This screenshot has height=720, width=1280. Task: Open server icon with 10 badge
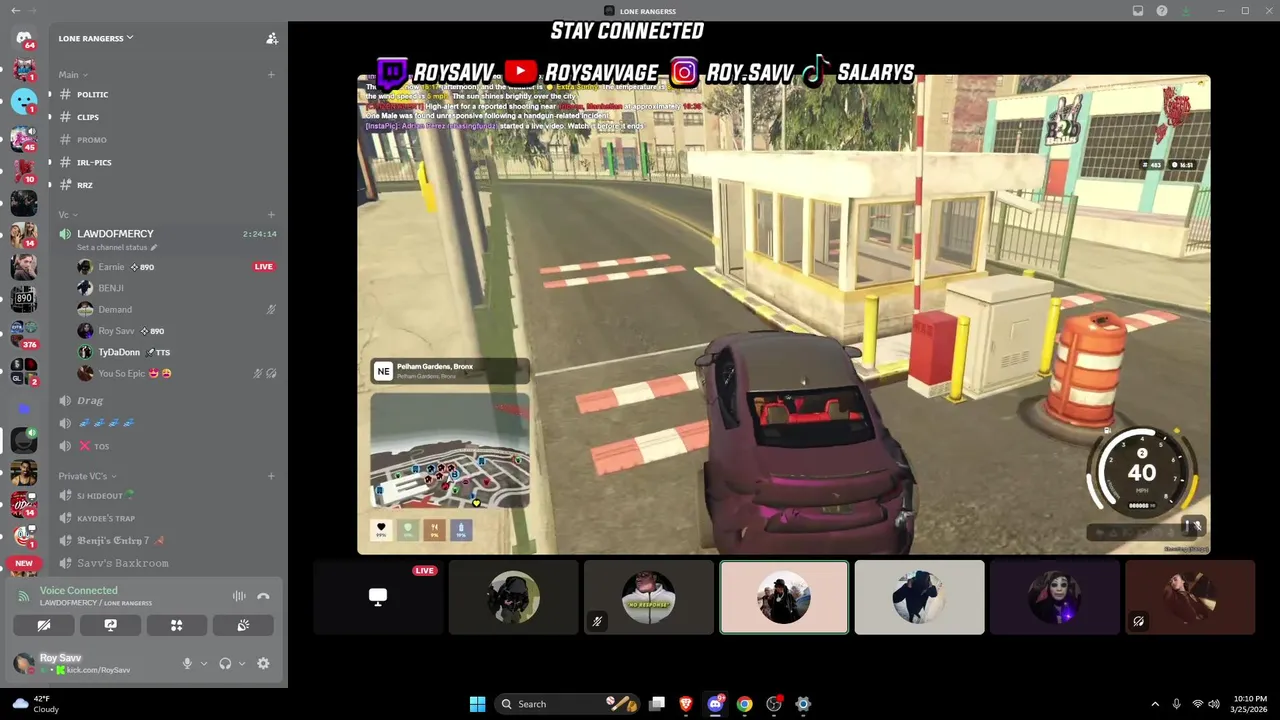pos(24,170)
